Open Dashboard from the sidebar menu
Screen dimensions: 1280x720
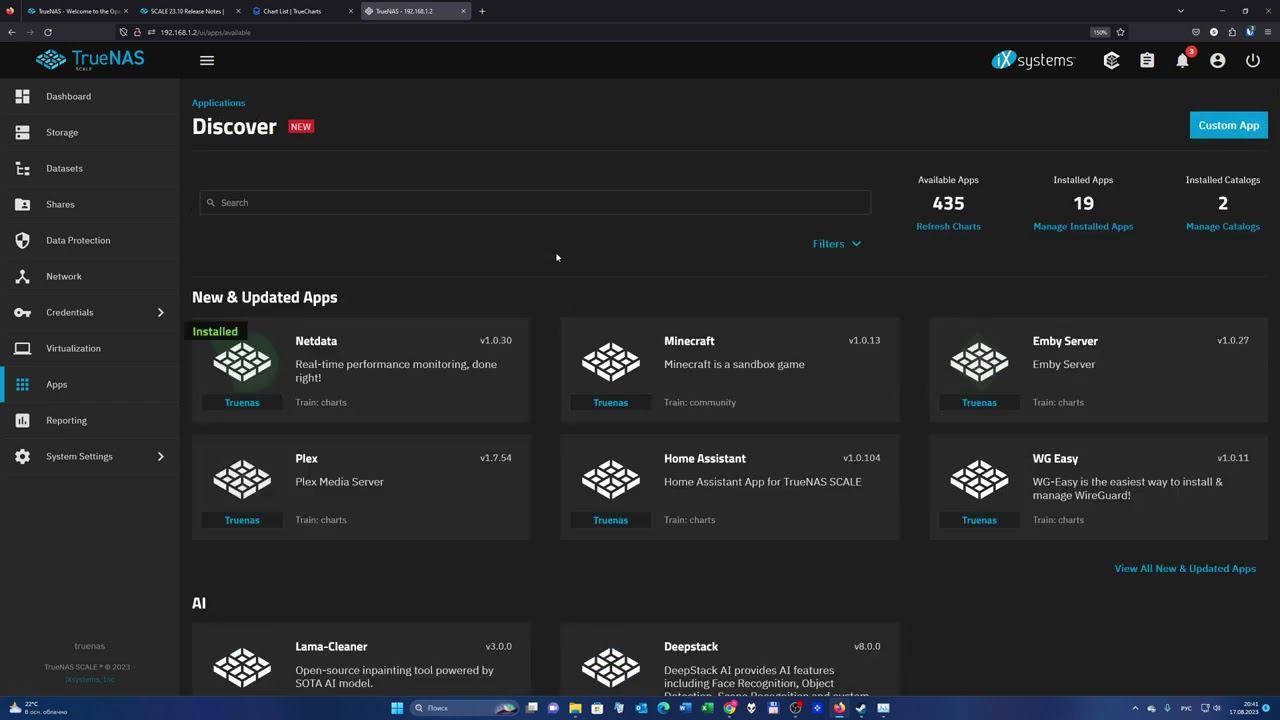[x=68, y=96]
